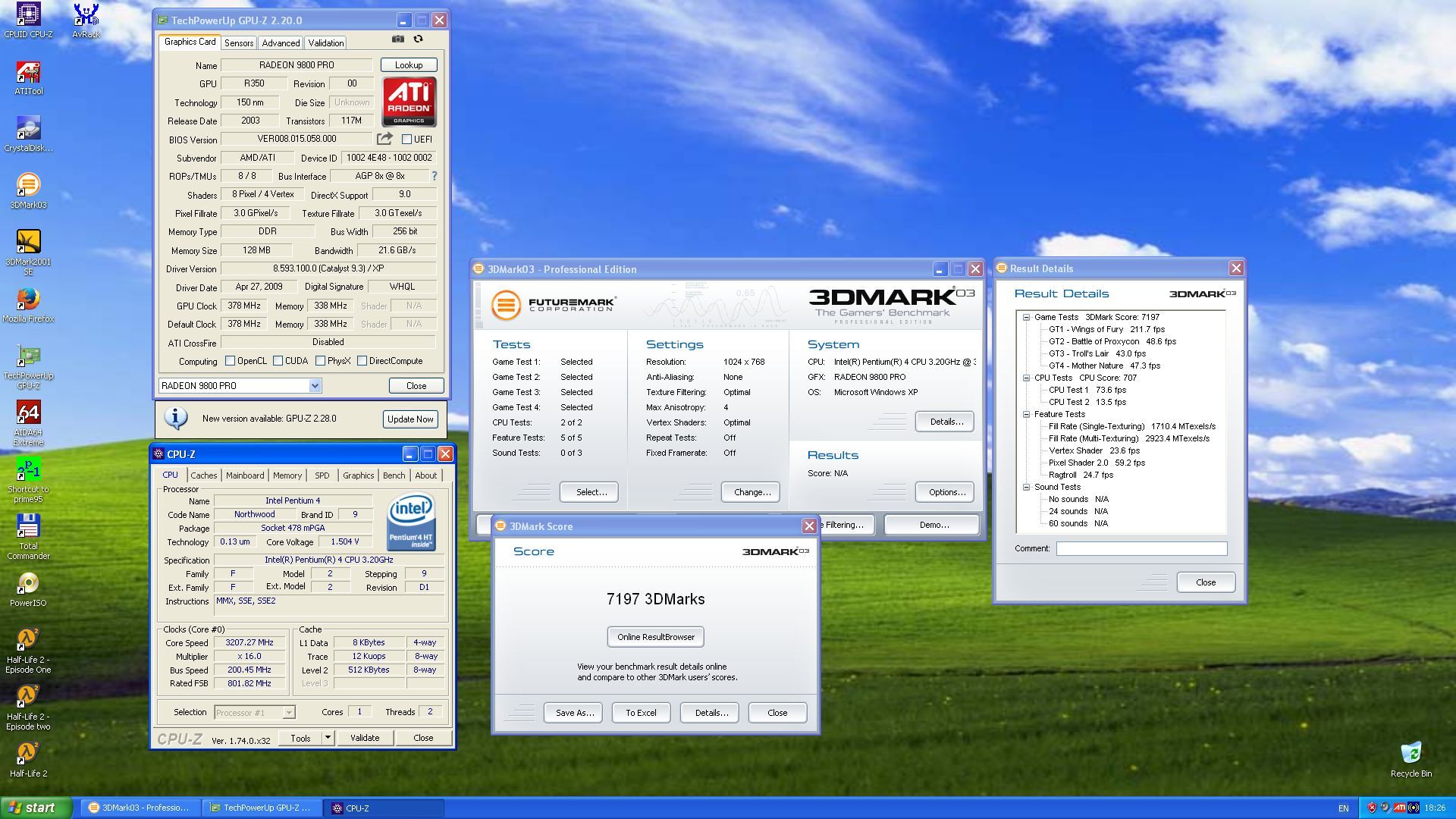Open the Caches tab in CPU-Z
The image size is (1456, 819).
(203, 475)
